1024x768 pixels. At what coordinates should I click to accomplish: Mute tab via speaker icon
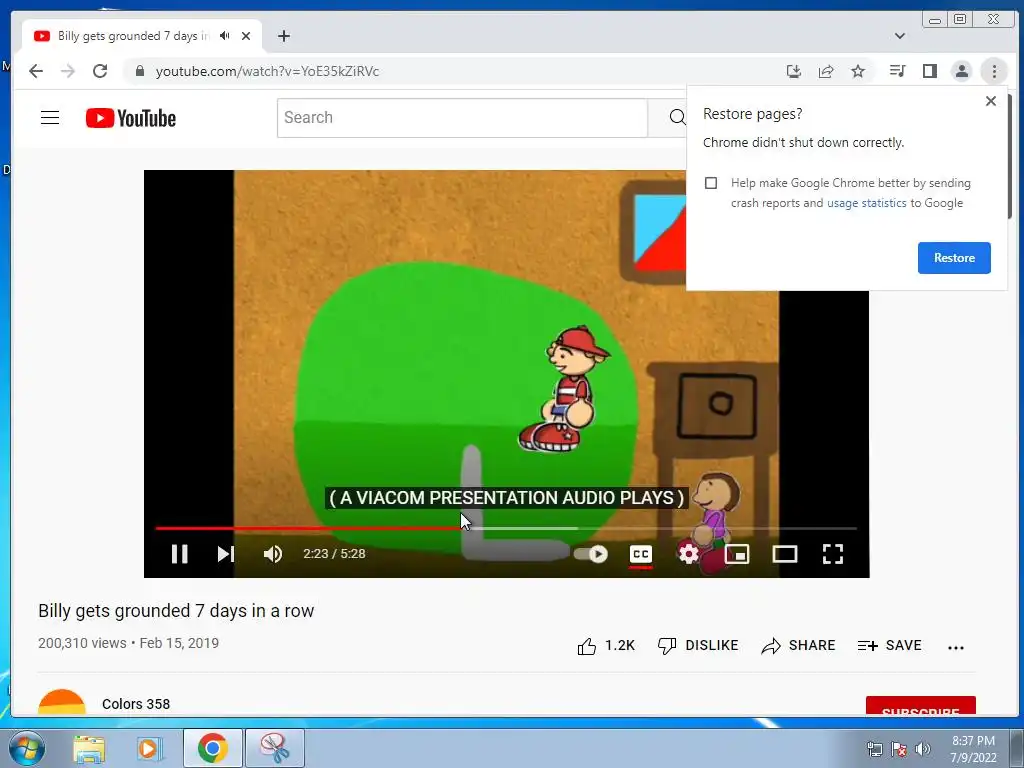click(225, 36)
